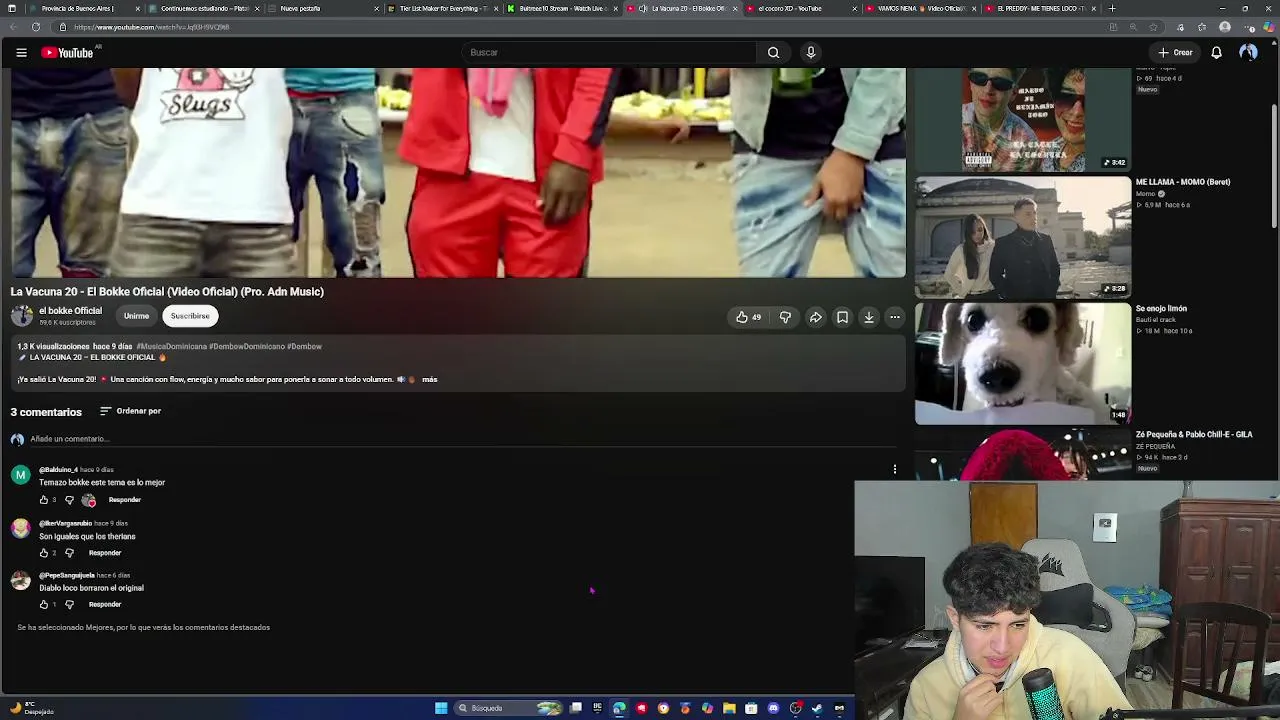Viewport: 1280px width, 720px height.
Task: Open the YouTube hamburger guide menu
Action: pos(21,52)
